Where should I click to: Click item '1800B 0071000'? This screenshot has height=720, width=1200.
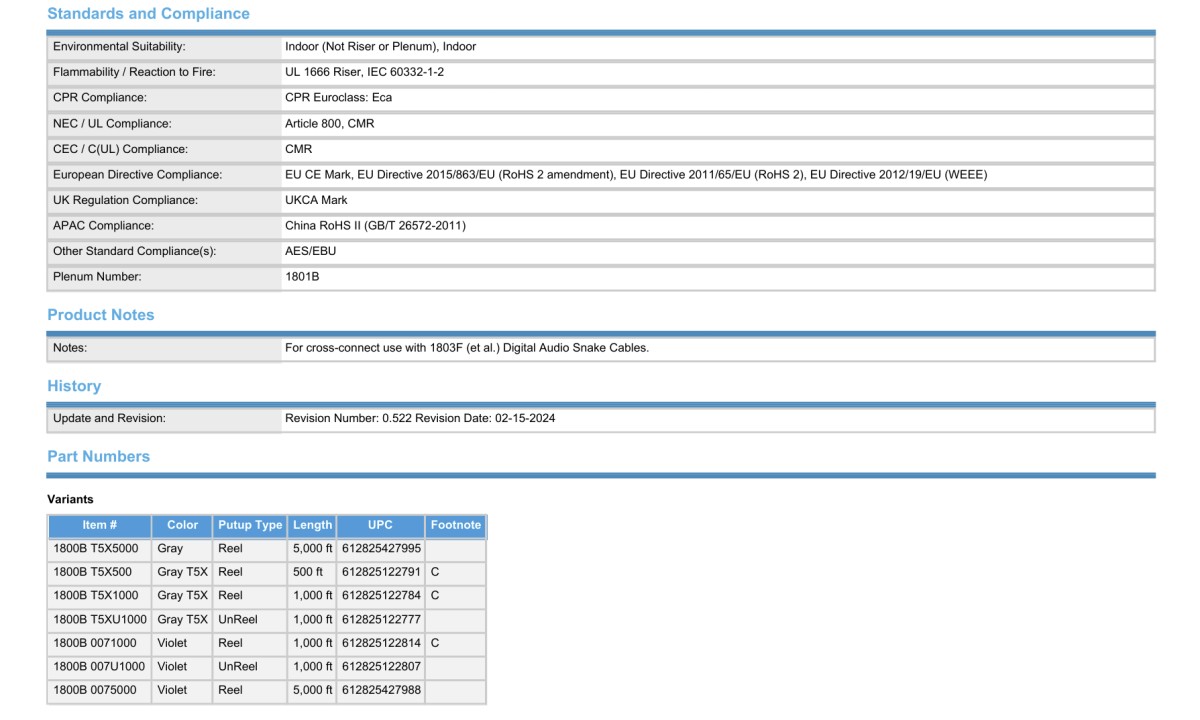click(x=95, y=643)
